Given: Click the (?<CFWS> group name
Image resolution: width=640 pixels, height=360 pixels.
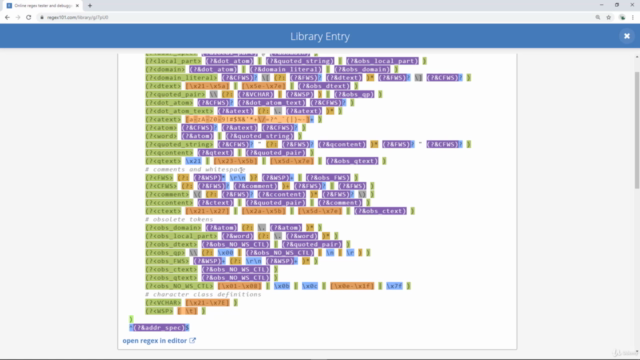Looking at the screenshot, I should tap(161, 186).
